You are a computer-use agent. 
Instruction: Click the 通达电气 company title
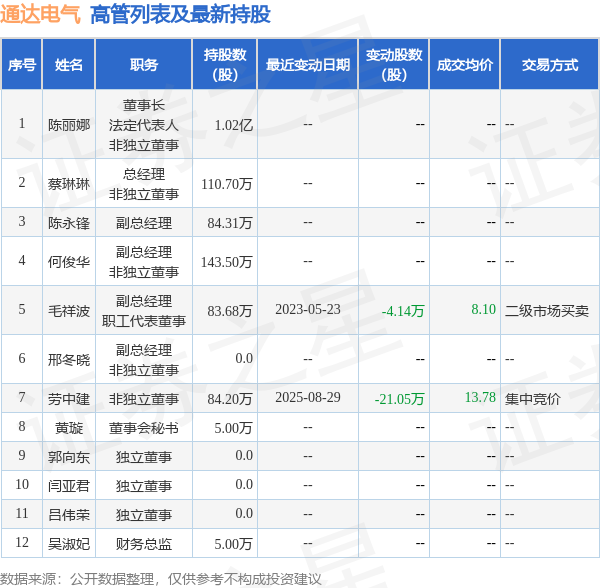pyautogui.click(x=41, y=15)
